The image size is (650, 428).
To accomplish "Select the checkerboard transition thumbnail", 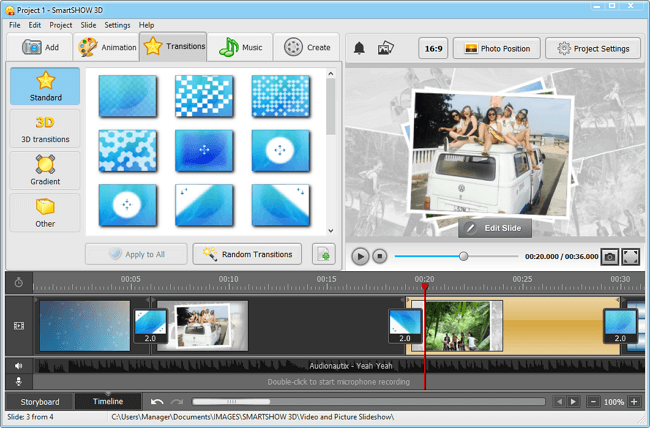I will tap(204, 96).
